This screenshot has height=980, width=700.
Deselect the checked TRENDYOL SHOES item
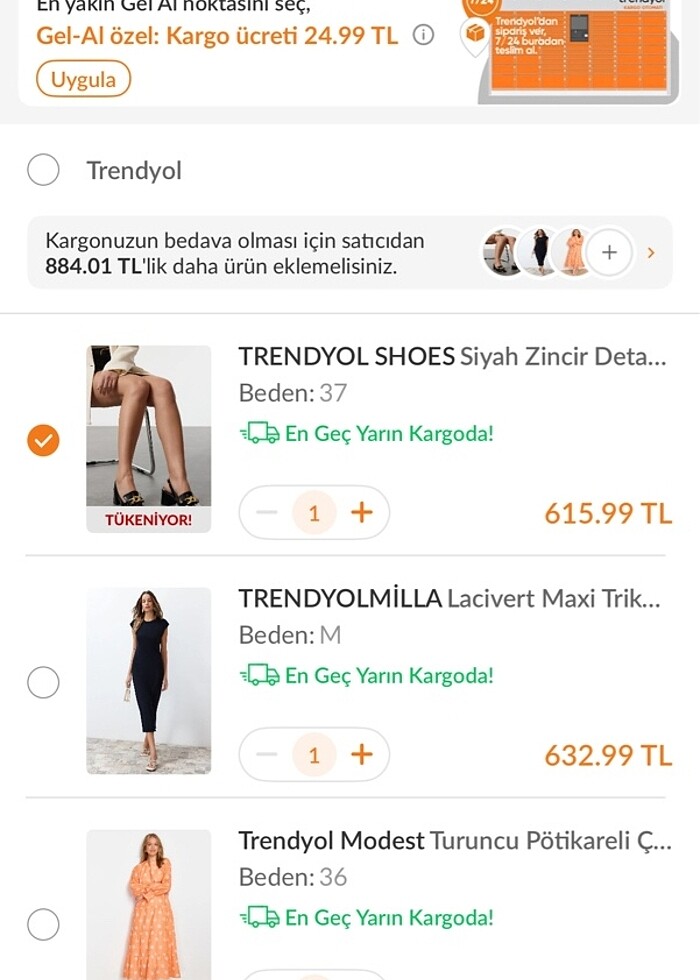tap(42, 438)
